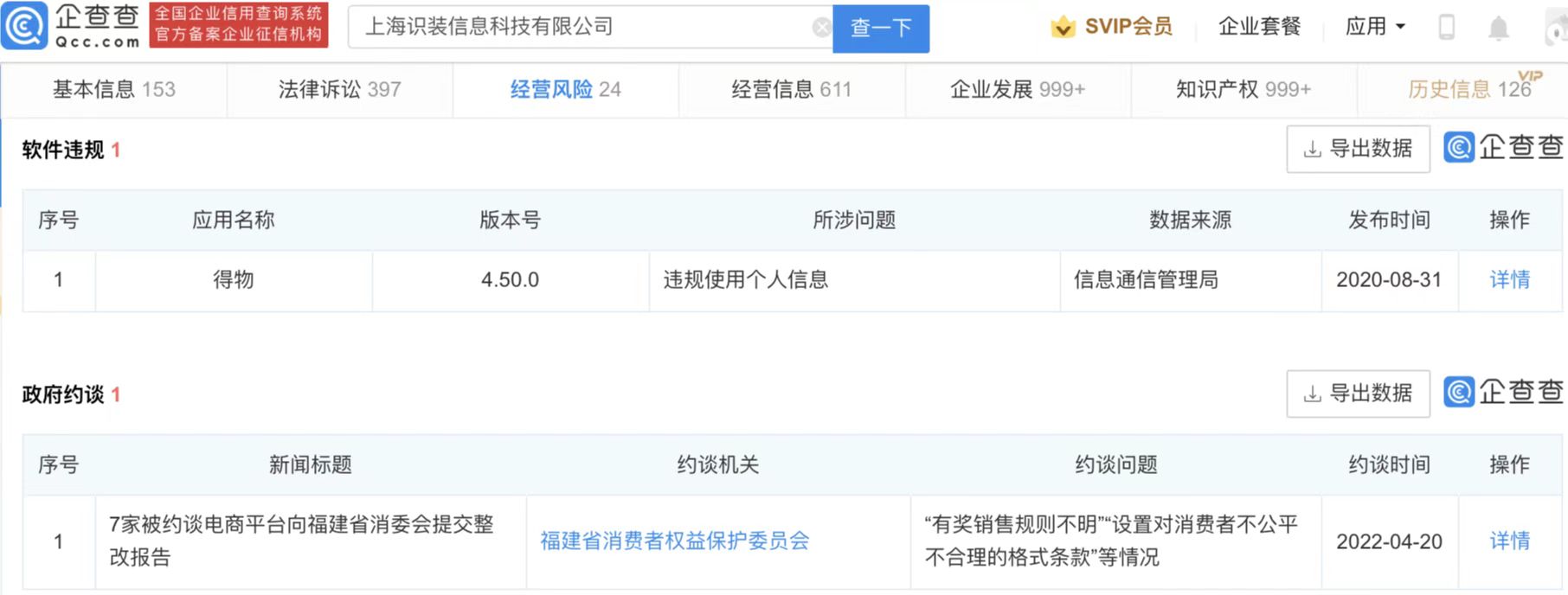Click the 约谈时间 column header
1568x595 pixels.
point(1390,465)
